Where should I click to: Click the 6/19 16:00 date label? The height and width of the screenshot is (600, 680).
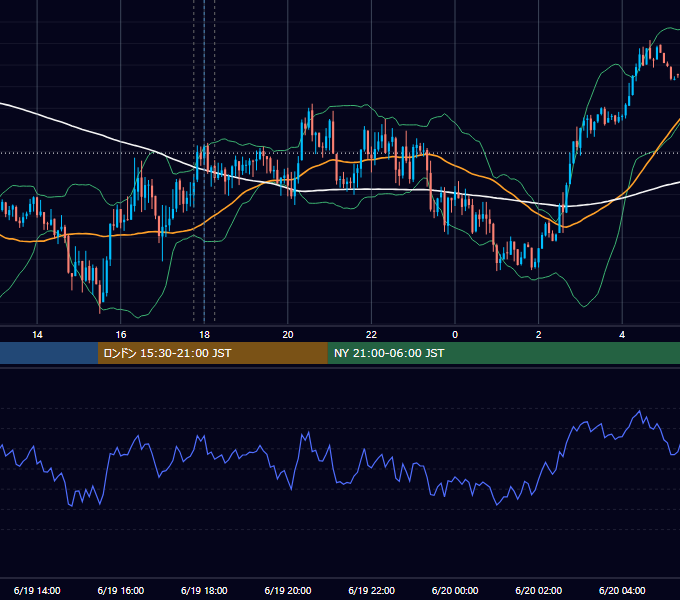tap(121, 590)
